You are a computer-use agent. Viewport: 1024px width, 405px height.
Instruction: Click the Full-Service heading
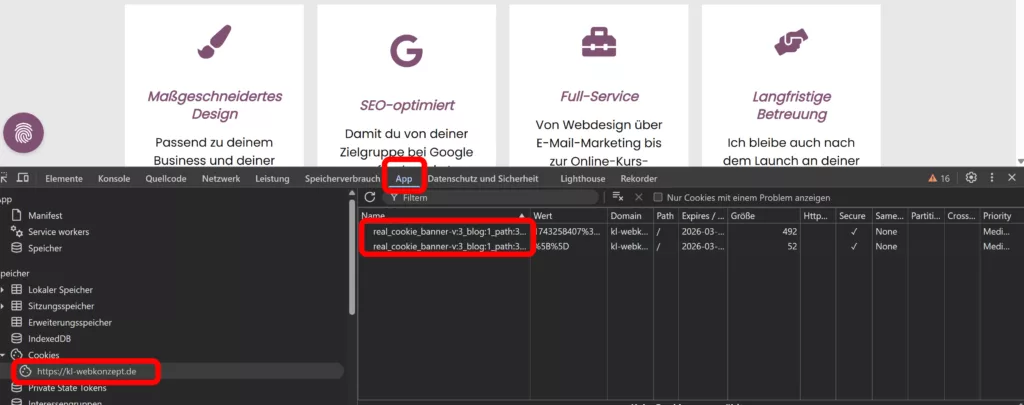tap(599, 97)
